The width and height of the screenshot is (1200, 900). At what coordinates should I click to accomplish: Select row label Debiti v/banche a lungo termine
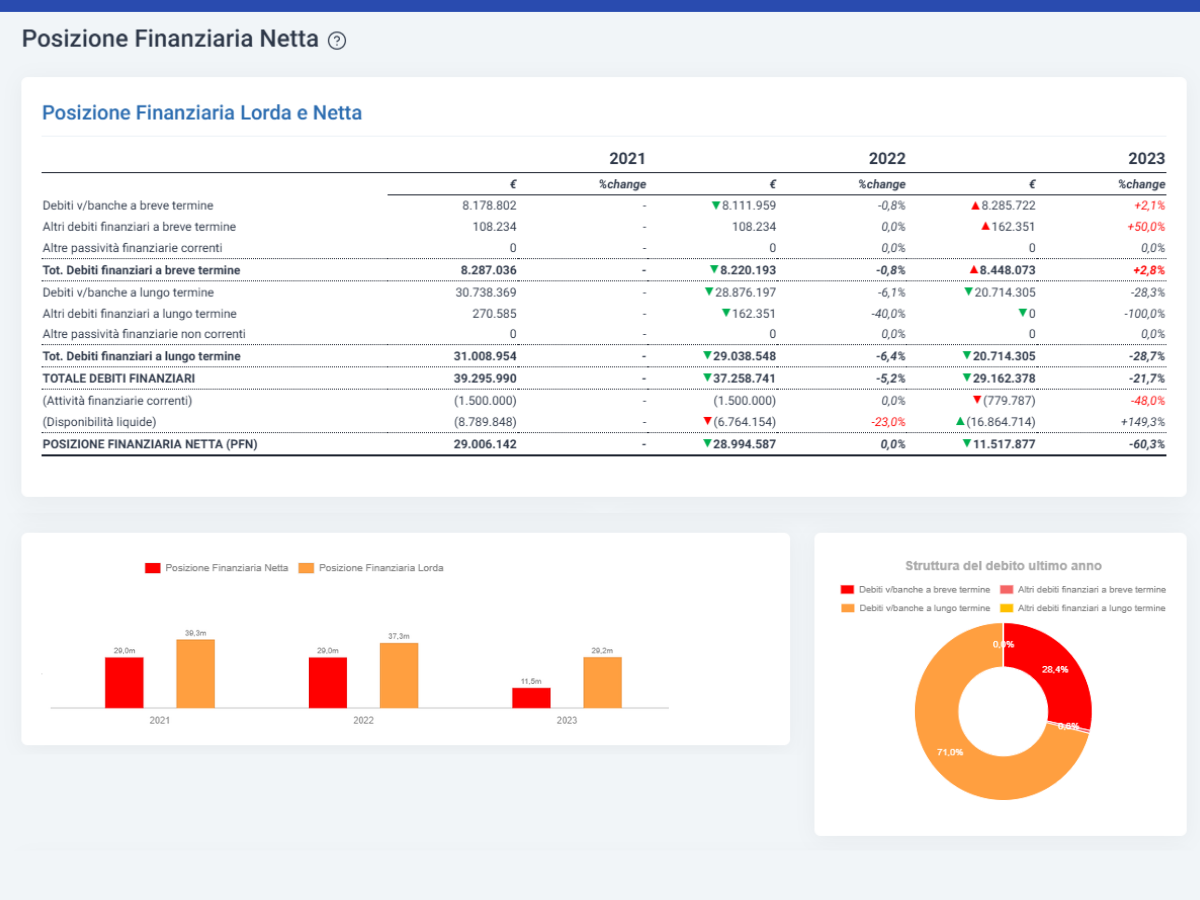pyautogui.click(x=128, y=293)
